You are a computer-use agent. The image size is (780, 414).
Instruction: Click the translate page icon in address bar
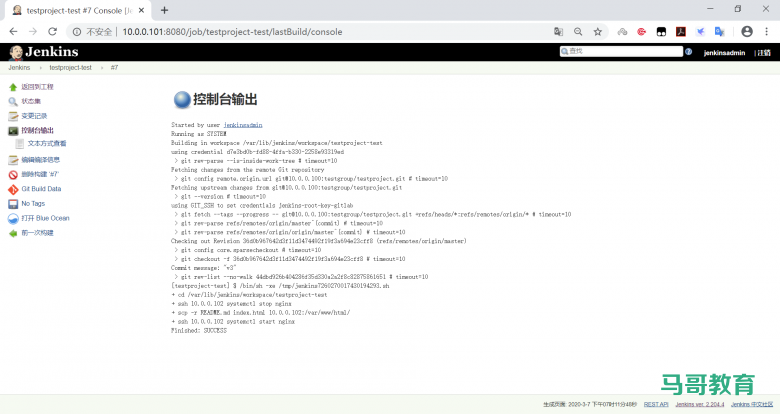(559, 31)
